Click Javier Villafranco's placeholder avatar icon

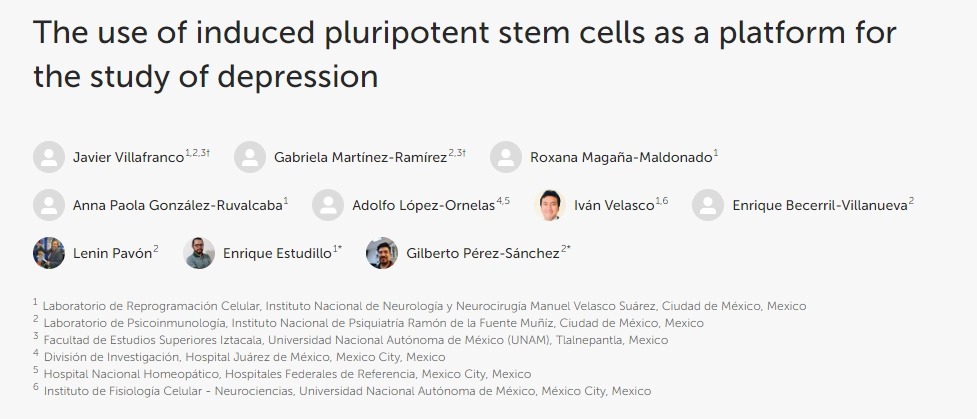pos(49,157)
